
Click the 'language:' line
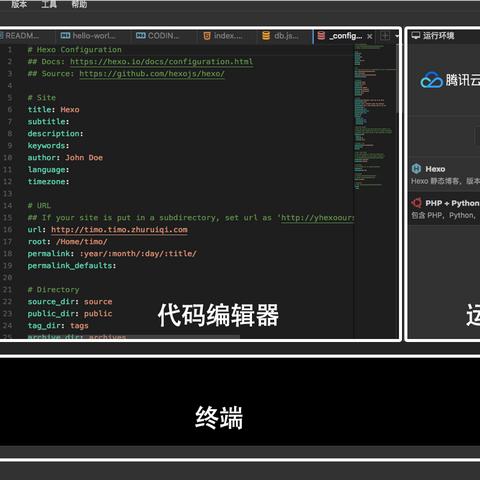(x=48, y=170)
